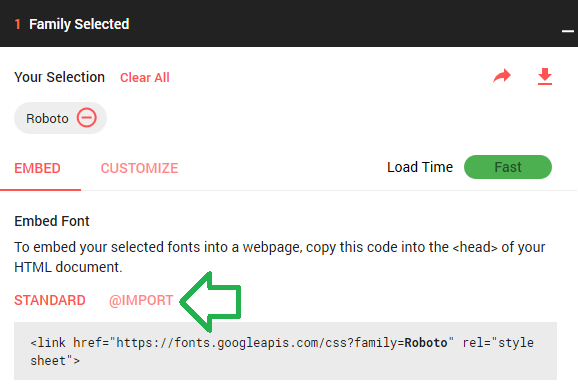Switch to the EMBED tab
578x390 pixels.
click(37, 168)
